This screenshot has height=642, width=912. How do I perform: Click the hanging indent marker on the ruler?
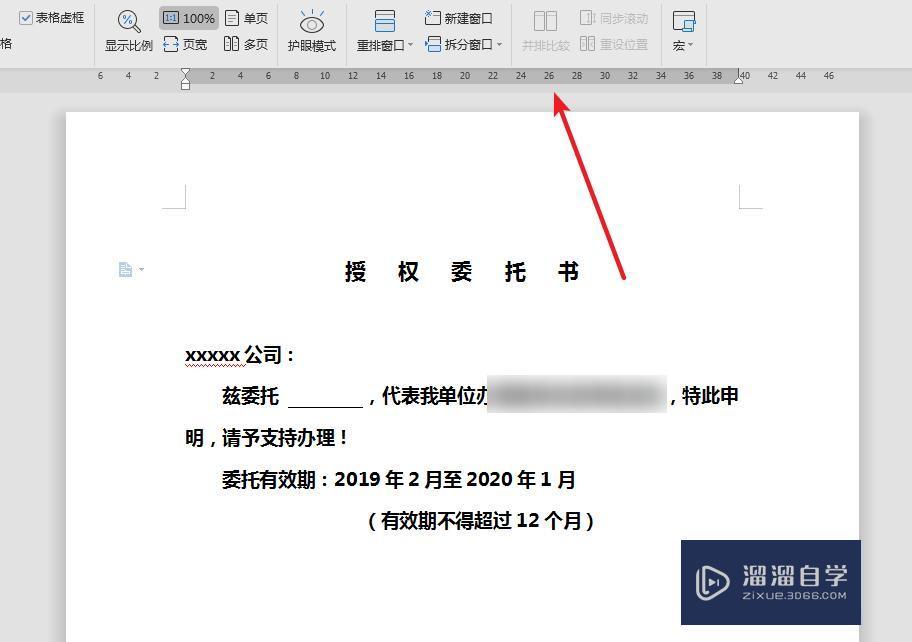click(x=184, y=82)
